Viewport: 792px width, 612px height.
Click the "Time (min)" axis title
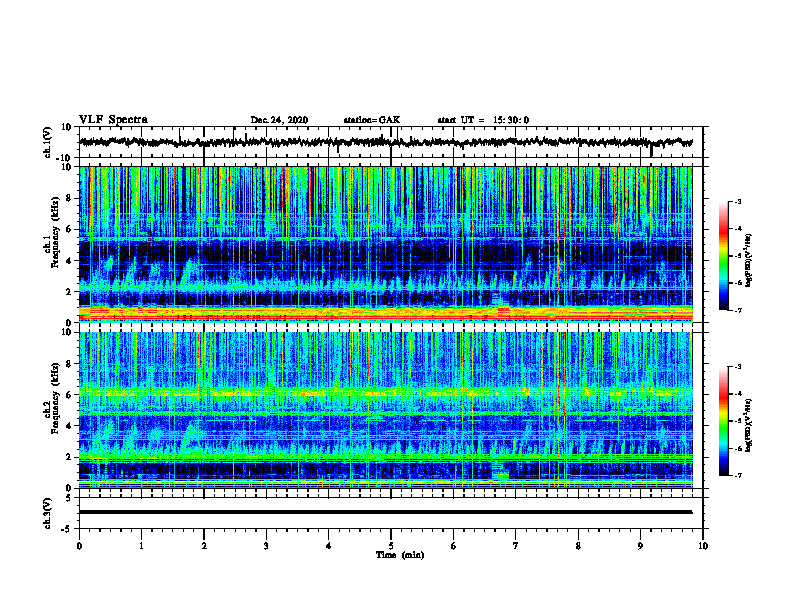pos(400,555)
